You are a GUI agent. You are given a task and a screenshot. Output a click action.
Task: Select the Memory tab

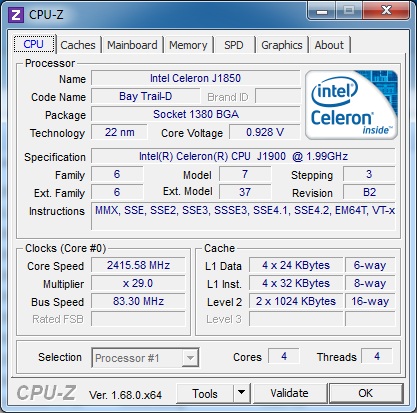[x=188, y=45]
